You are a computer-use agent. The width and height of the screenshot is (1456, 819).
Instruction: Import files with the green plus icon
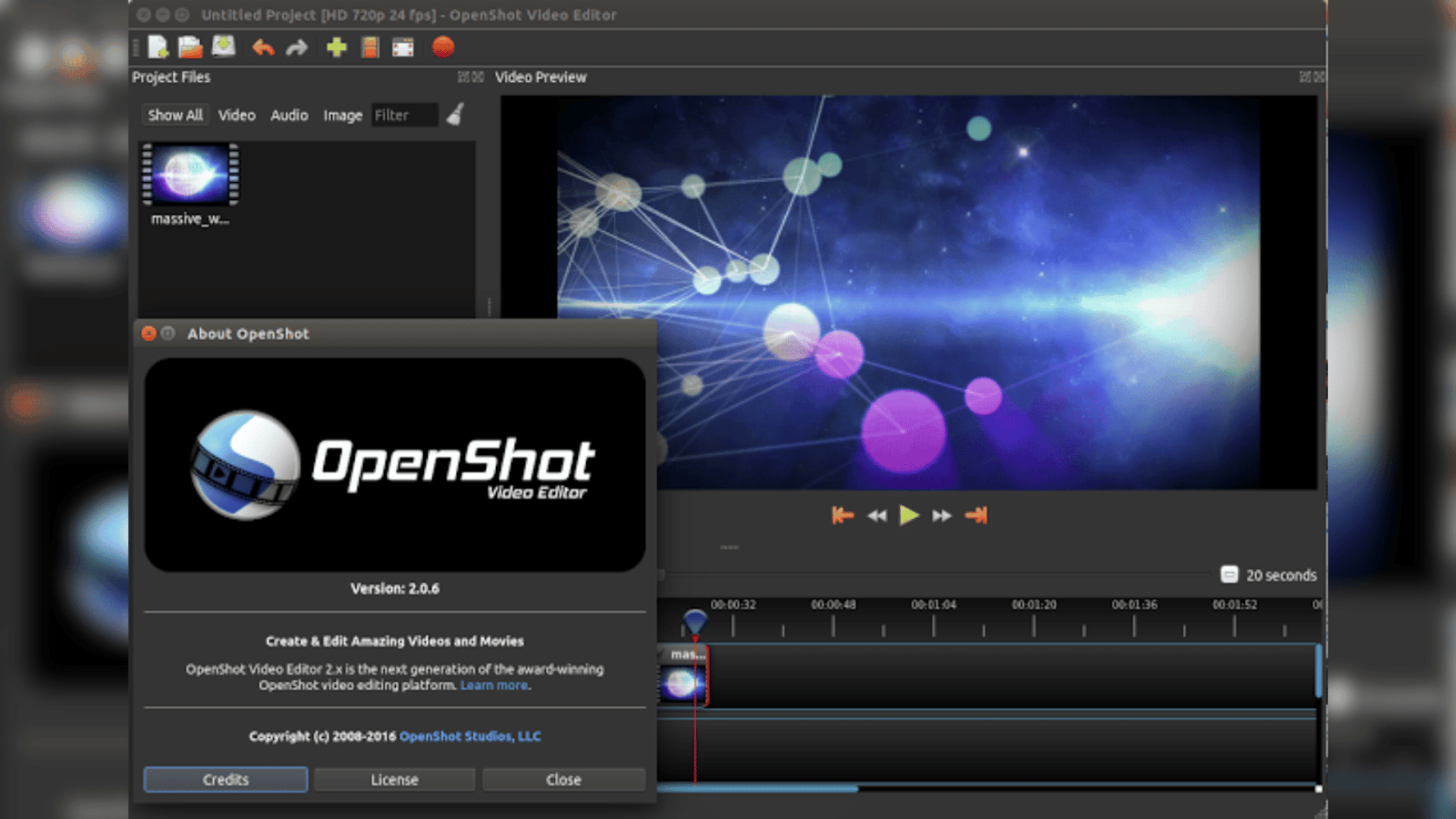pyautogui.click(x=337, y=47)
